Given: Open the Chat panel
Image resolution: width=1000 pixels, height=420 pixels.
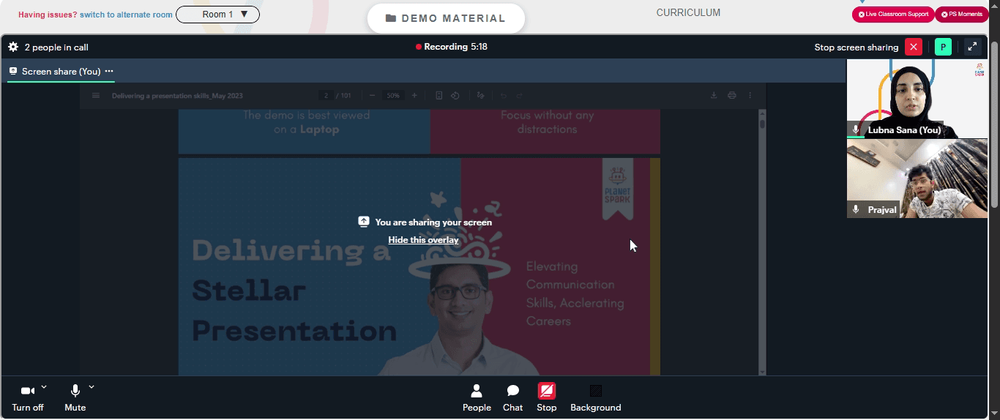Looking at the screenshot, I should 513,398.
